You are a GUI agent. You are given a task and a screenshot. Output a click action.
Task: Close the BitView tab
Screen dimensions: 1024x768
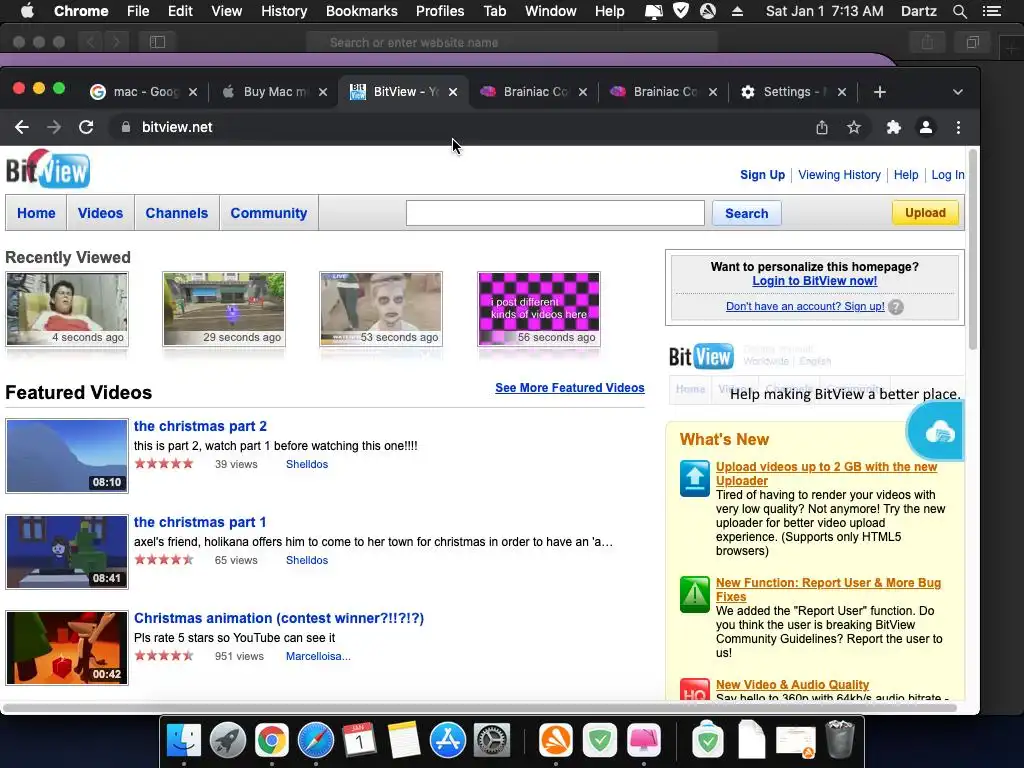tap(453, 92)
